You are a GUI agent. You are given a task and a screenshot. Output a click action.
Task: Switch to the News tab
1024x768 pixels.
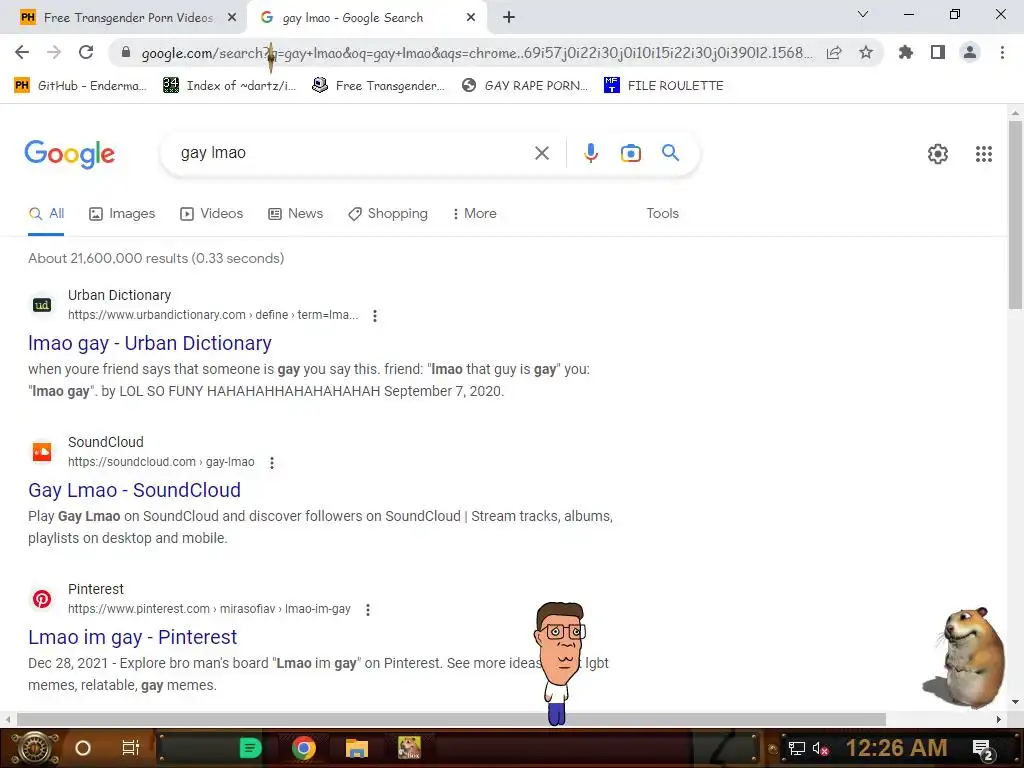tap(296, 214)
